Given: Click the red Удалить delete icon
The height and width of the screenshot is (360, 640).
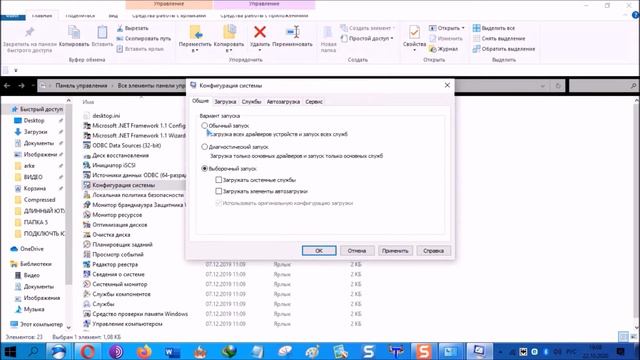Looking at the screenshot, I should coord(260,32).
